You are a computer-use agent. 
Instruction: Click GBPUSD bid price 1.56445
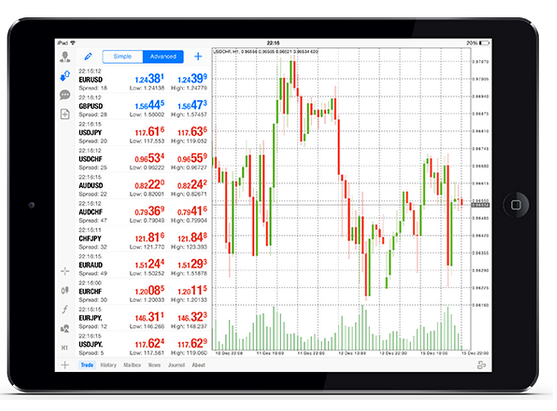coord(150,105)
